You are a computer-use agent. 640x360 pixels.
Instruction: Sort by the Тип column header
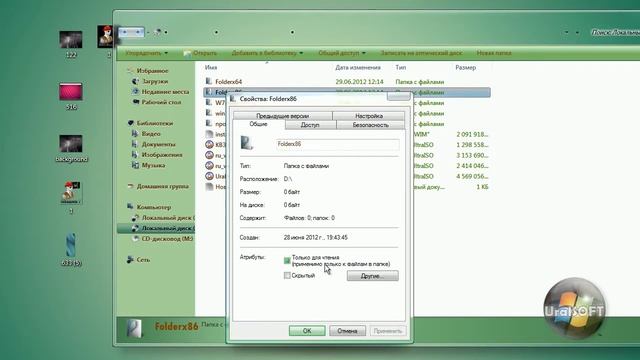pos(400,67)
